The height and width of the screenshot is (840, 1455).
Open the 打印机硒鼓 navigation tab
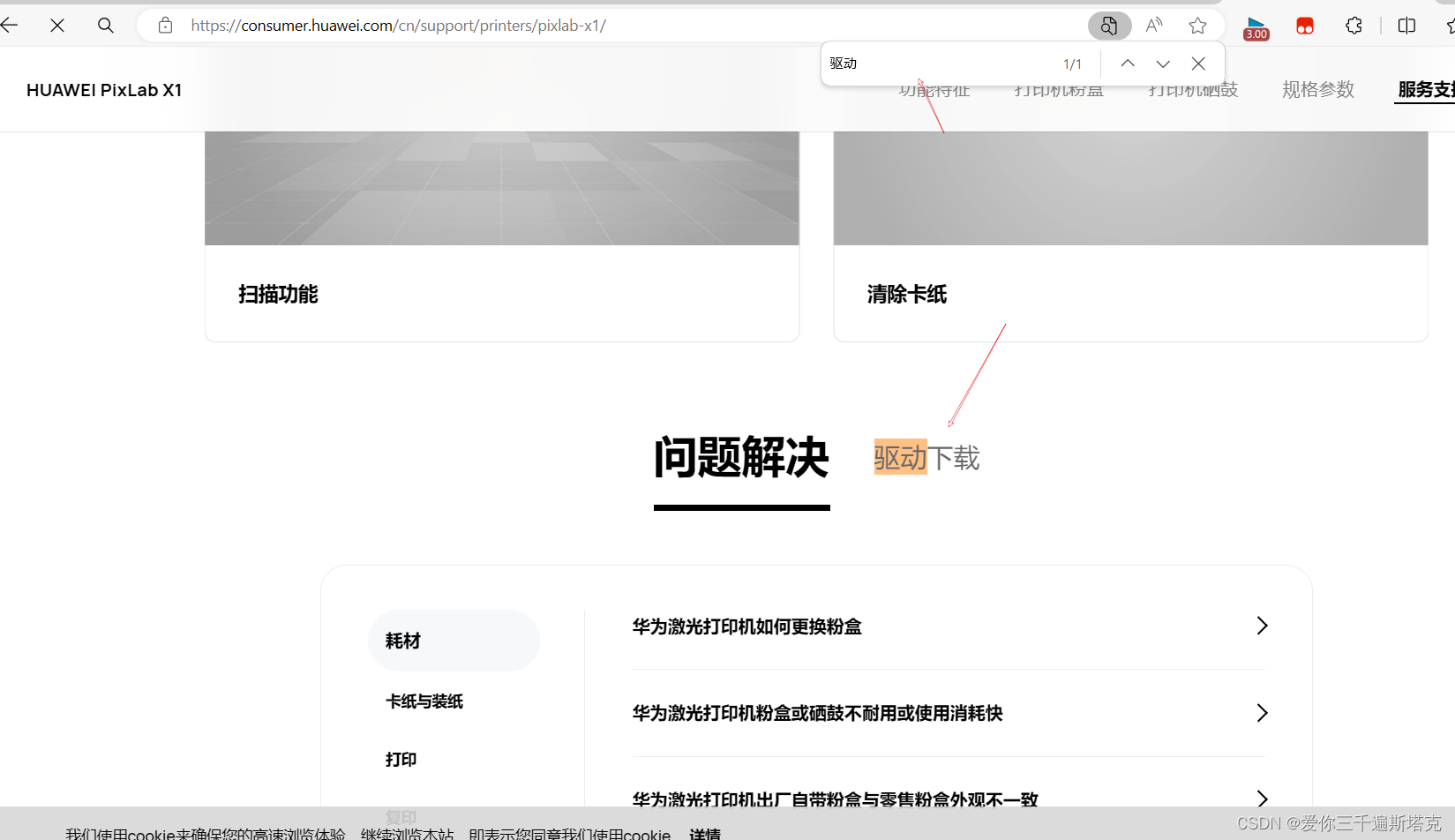click(1193, 89)
